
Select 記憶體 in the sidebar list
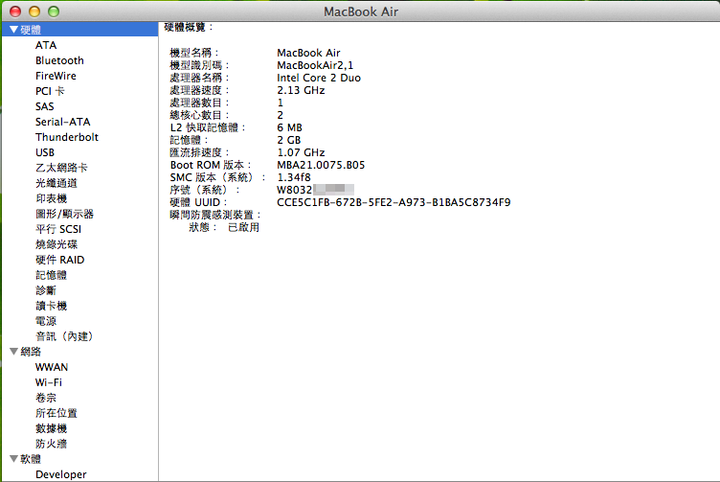click(x=51, y=275)
